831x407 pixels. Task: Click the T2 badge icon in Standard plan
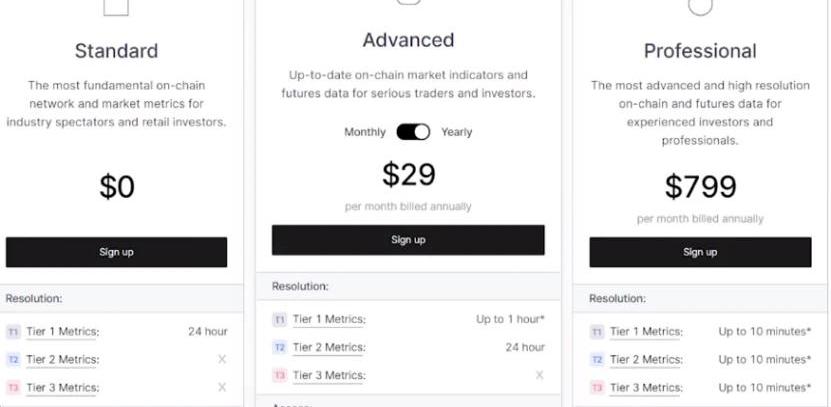point(13,360)
